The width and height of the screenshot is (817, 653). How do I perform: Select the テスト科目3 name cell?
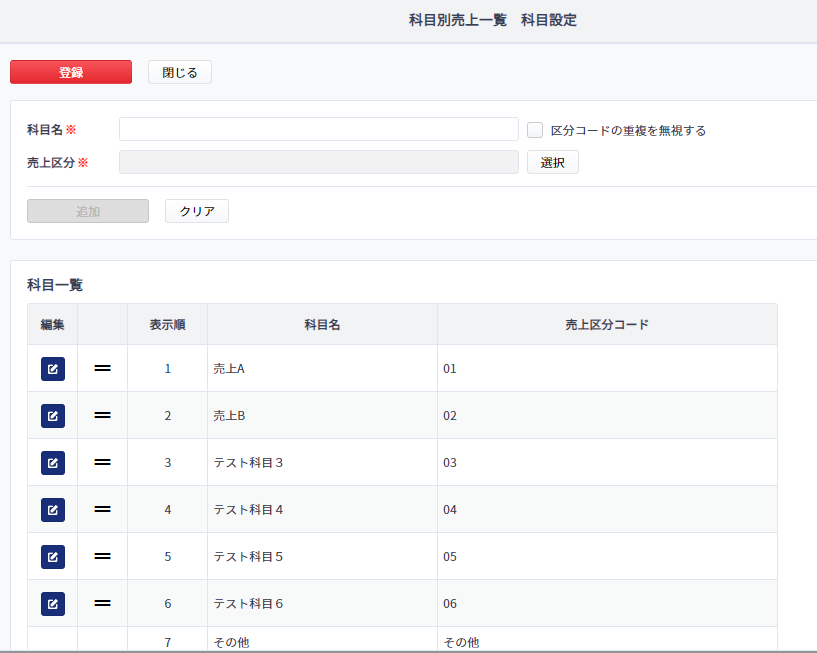(x=322, y=462)
